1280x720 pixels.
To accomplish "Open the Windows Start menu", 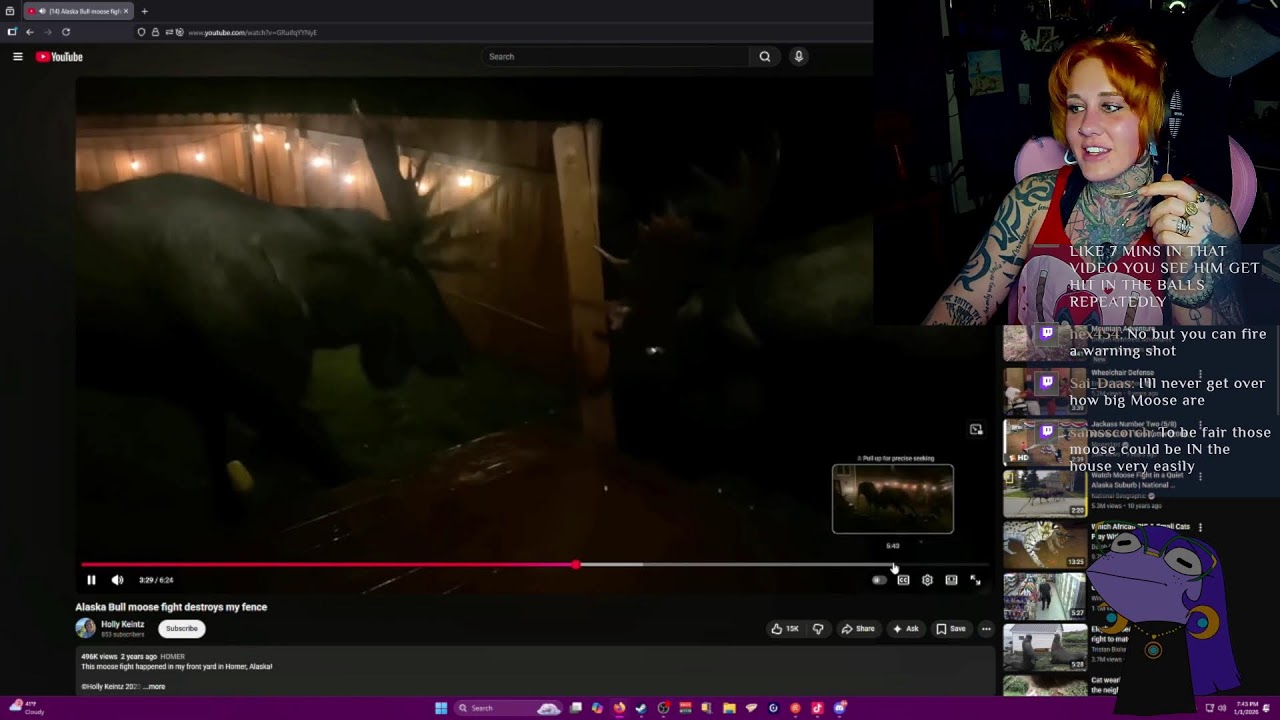I will (441, 708).
